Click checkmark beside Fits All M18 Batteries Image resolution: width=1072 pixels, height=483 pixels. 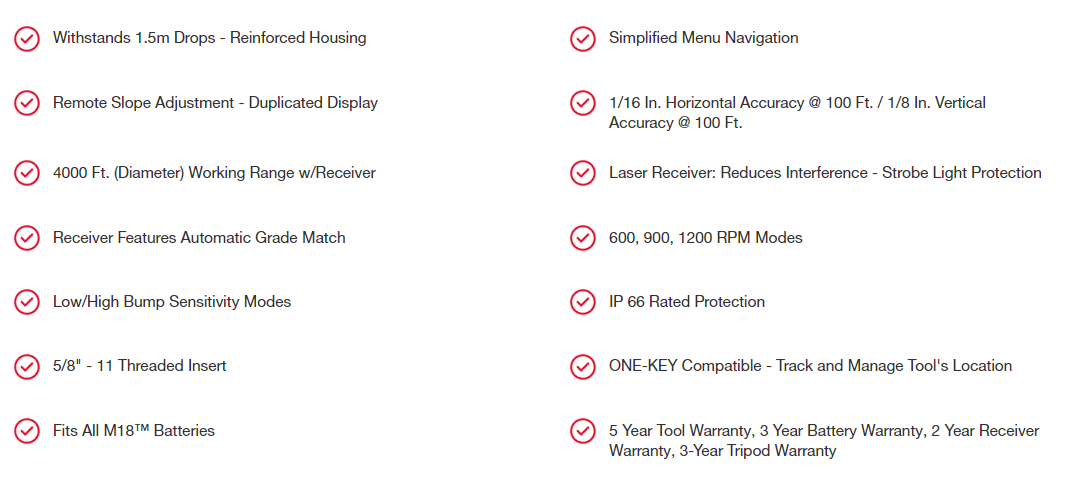(27, 431)
